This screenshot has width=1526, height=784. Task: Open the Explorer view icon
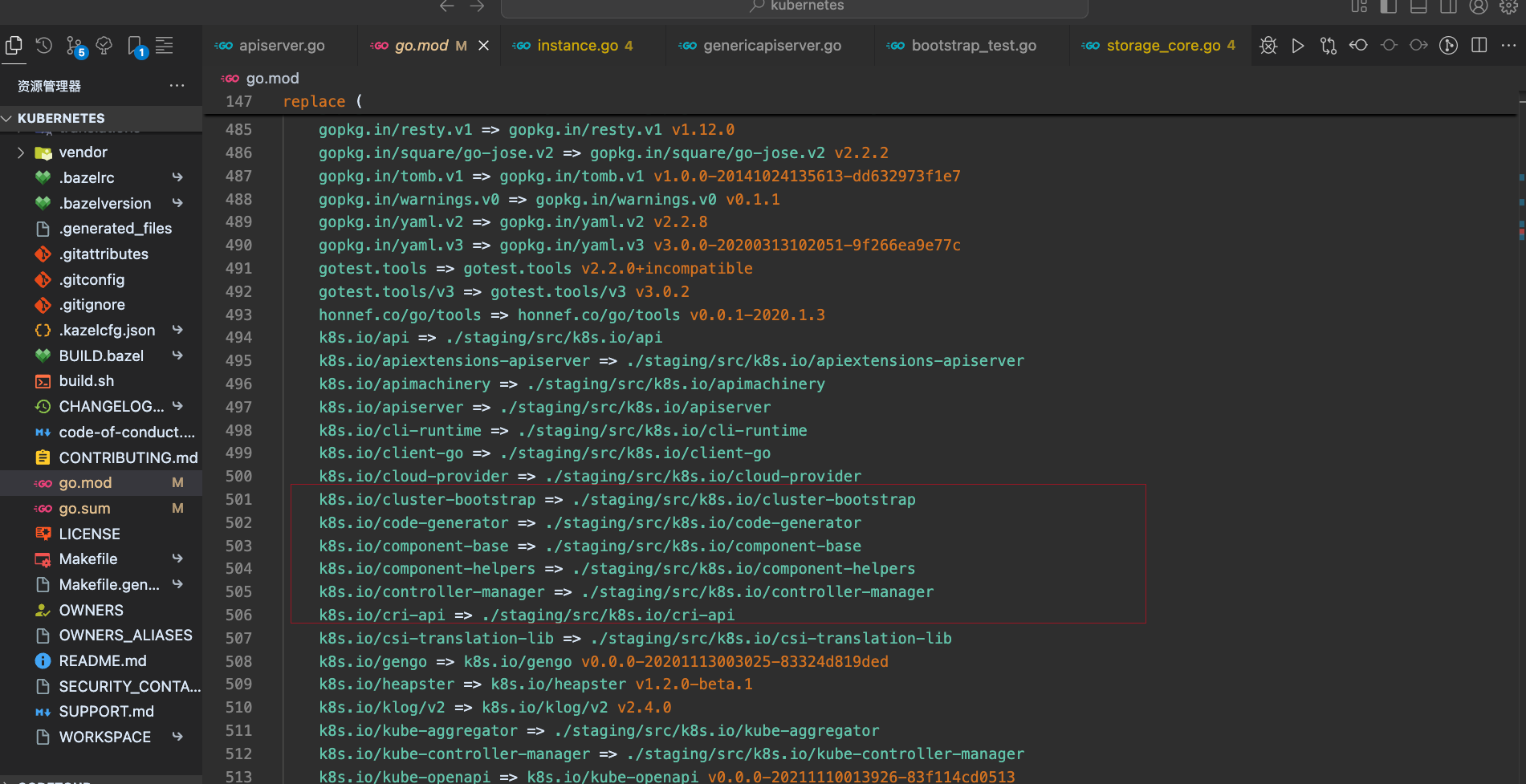point(14,46)
